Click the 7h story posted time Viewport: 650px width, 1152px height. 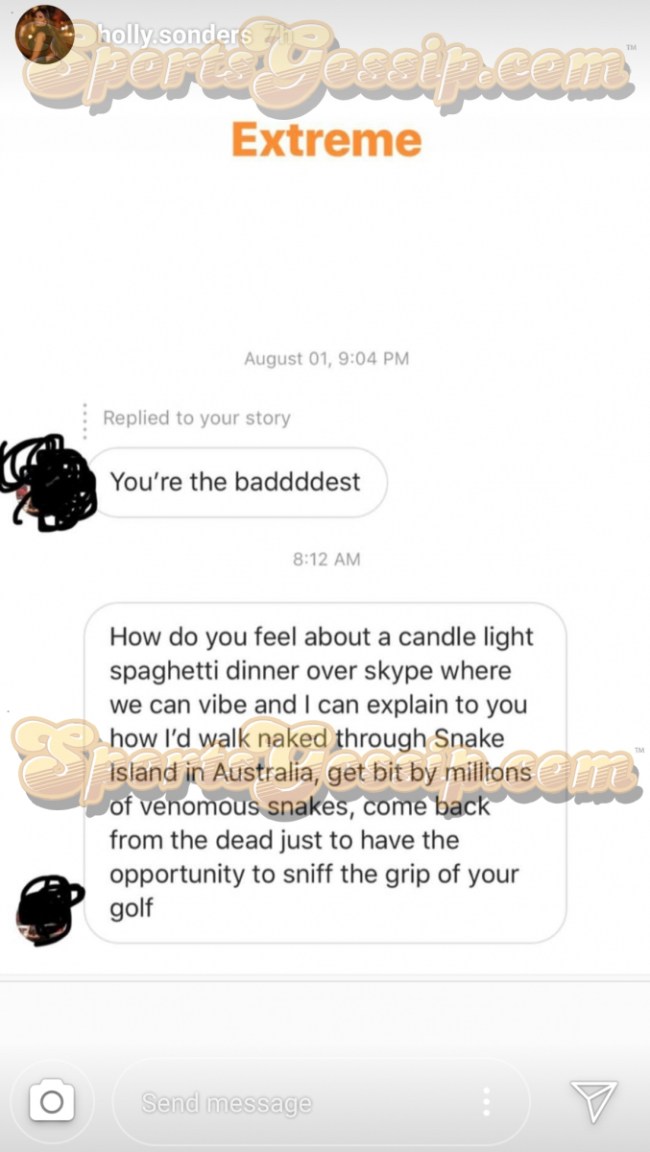point(272,34)
